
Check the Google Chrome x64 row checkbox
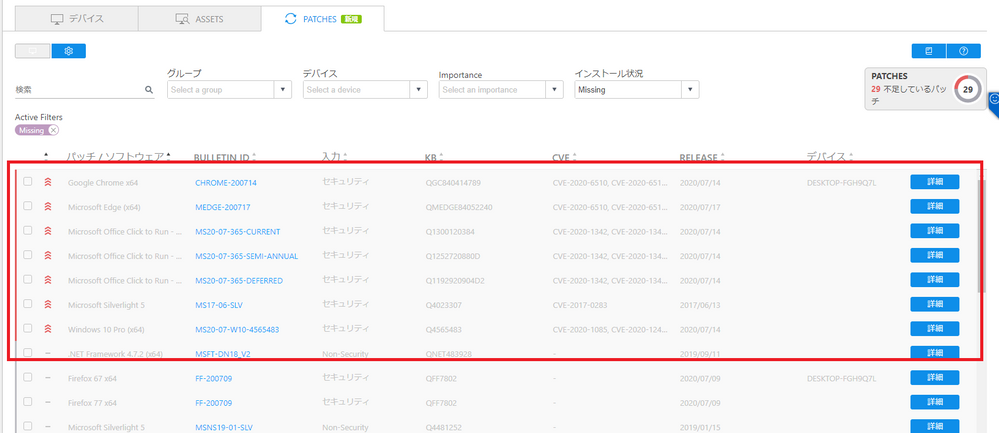click(x=27, y=181)
